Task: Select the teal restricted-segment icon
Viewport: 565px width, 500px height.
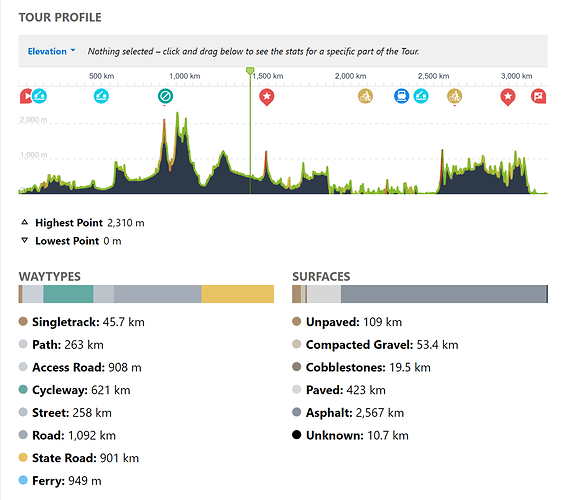Action: click(x=165, y=96)
